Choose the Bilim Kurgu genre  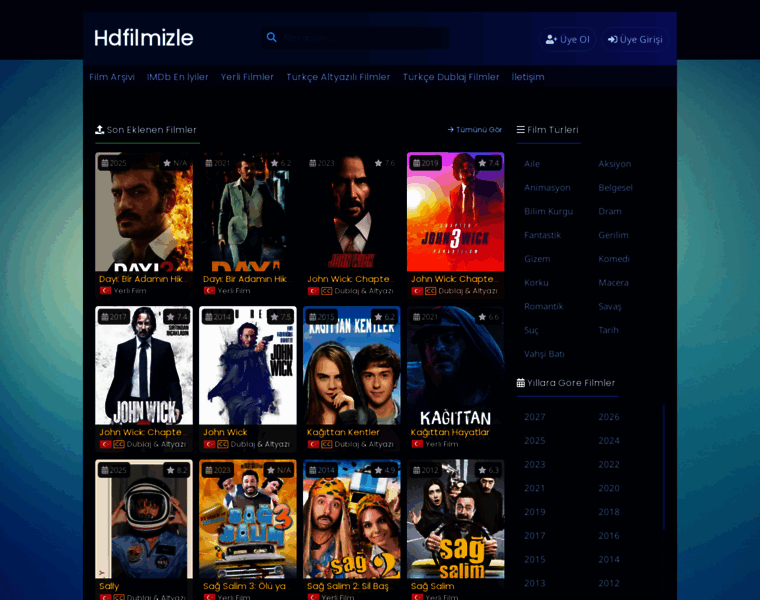click(548, 211)
